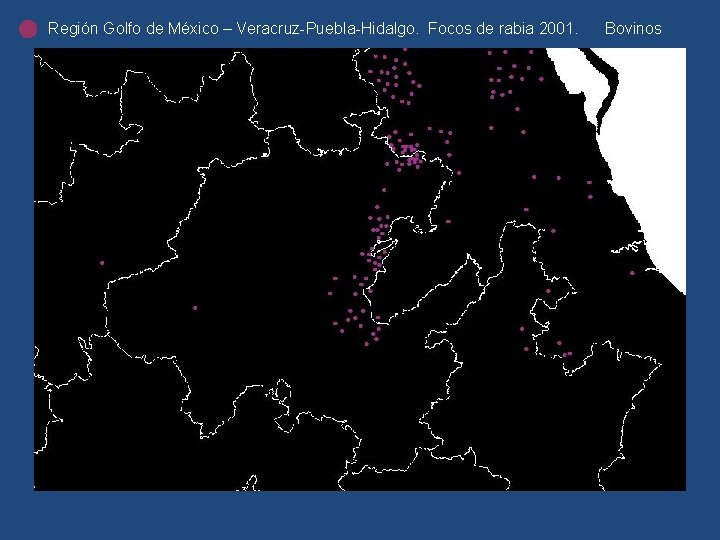The width and height of the screenshot is (720, 540).
Task: Click the pink legend circle beside the title
Action: [28, 29]
